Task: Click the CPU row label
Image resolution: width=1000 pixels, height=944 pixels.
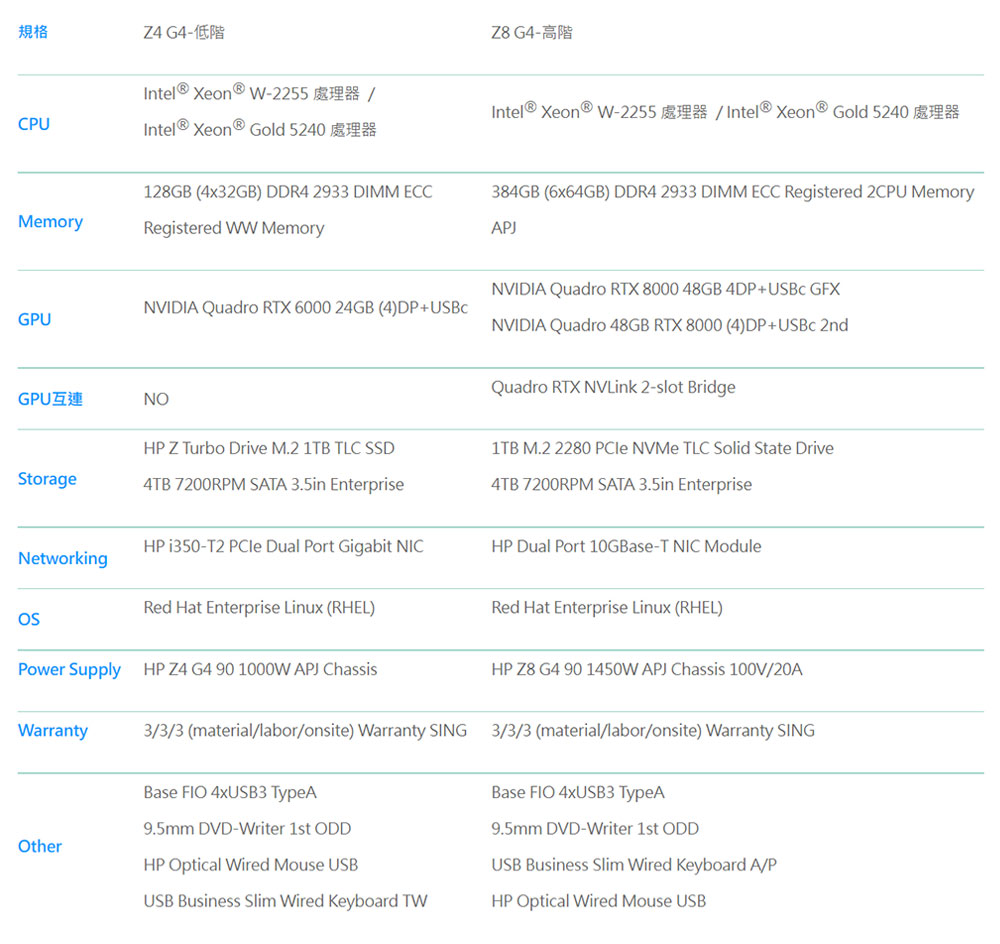Action: pos(34,124)
